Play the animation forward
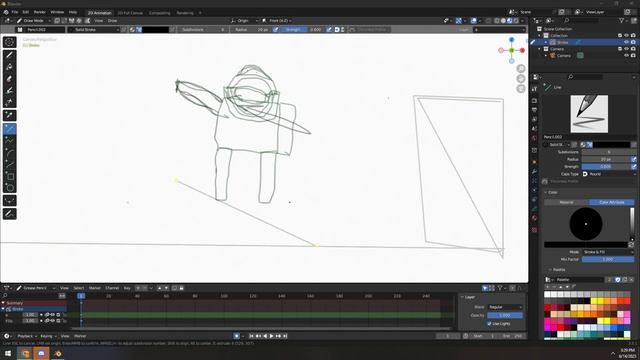 point(271,336)
